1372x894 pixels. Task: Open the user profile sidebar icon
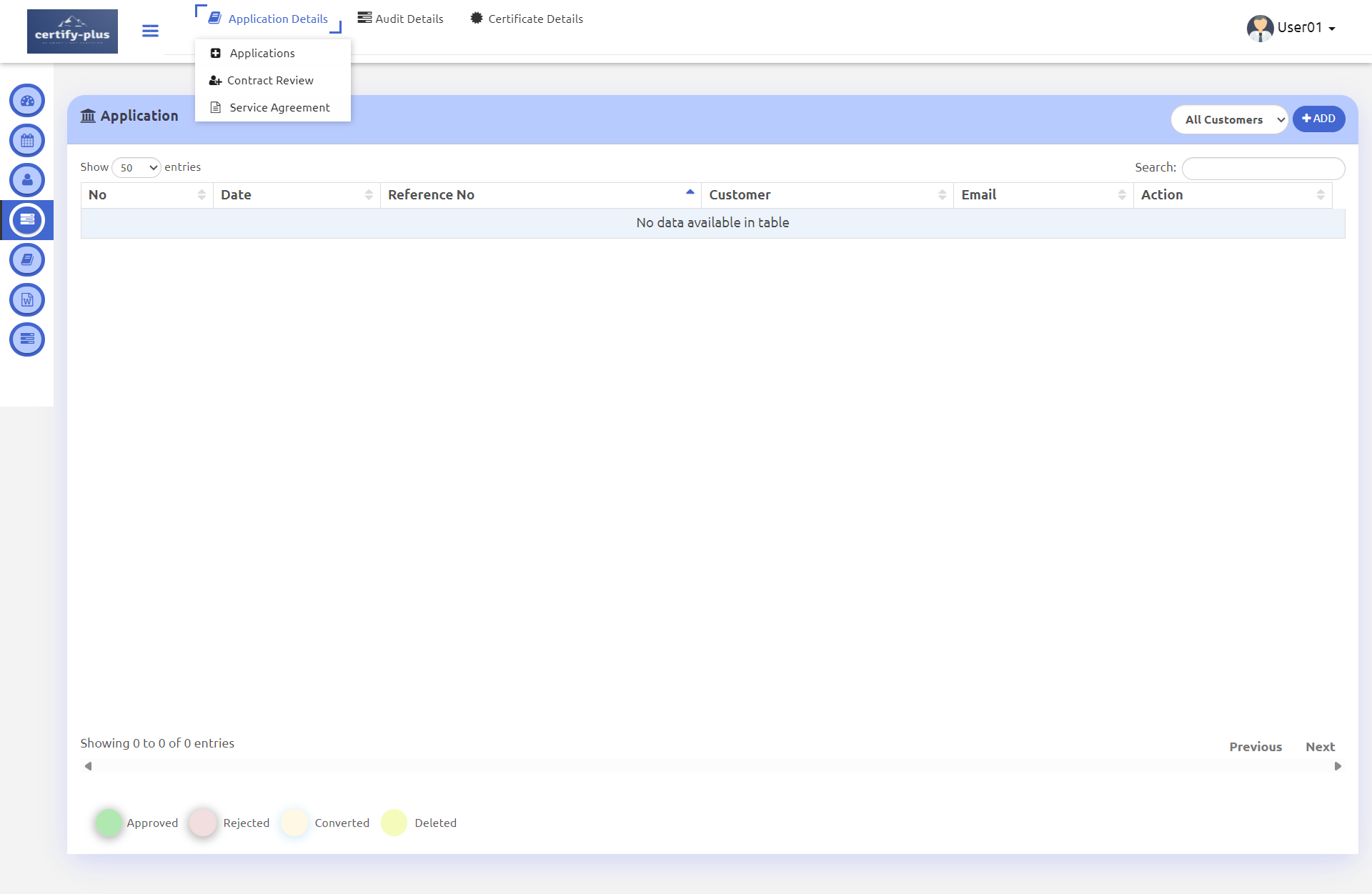pos(27,180)
